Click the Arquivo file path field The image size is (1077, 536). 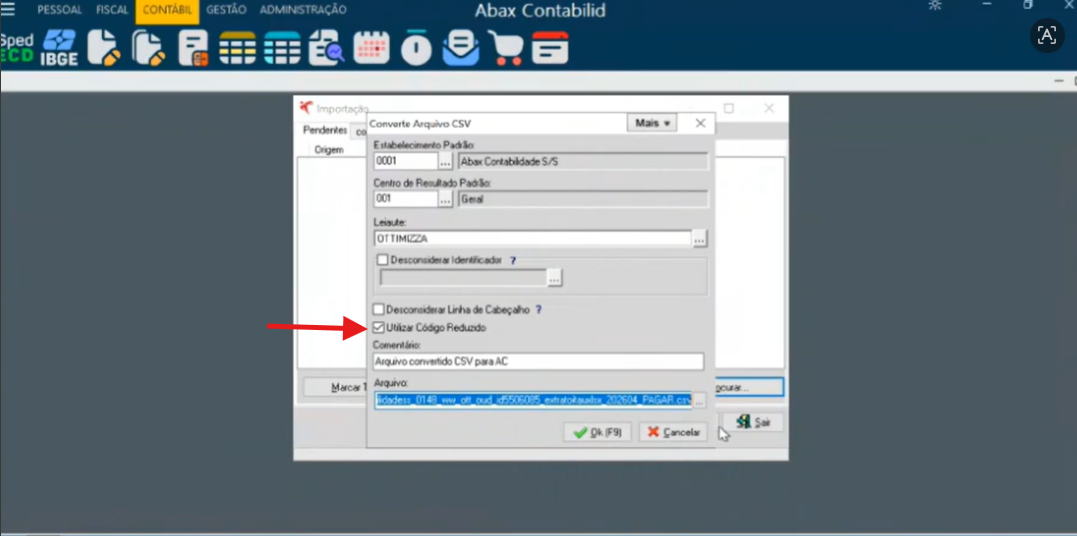pos(533,401)
